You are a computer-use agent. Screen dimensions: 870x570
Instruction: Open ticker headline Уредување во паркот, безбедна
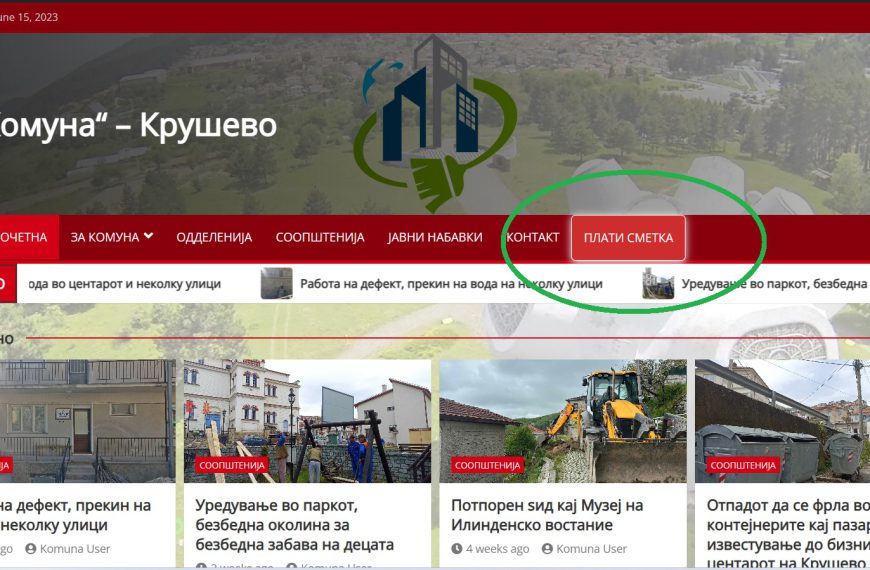coord(775,284)
